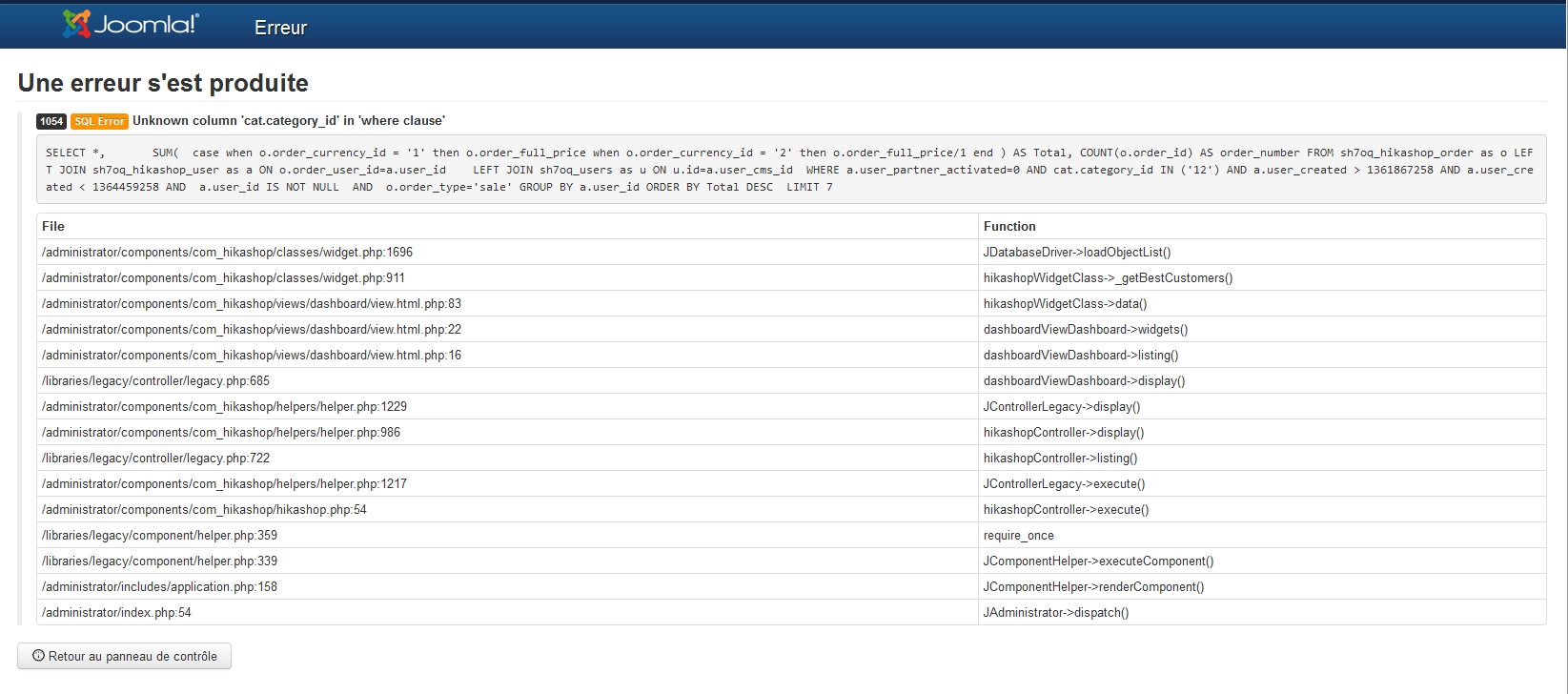Click JControllerLegacy->execute() function cell
1568x694 pixels.
pyautogui.click(x=1262, y=483)
